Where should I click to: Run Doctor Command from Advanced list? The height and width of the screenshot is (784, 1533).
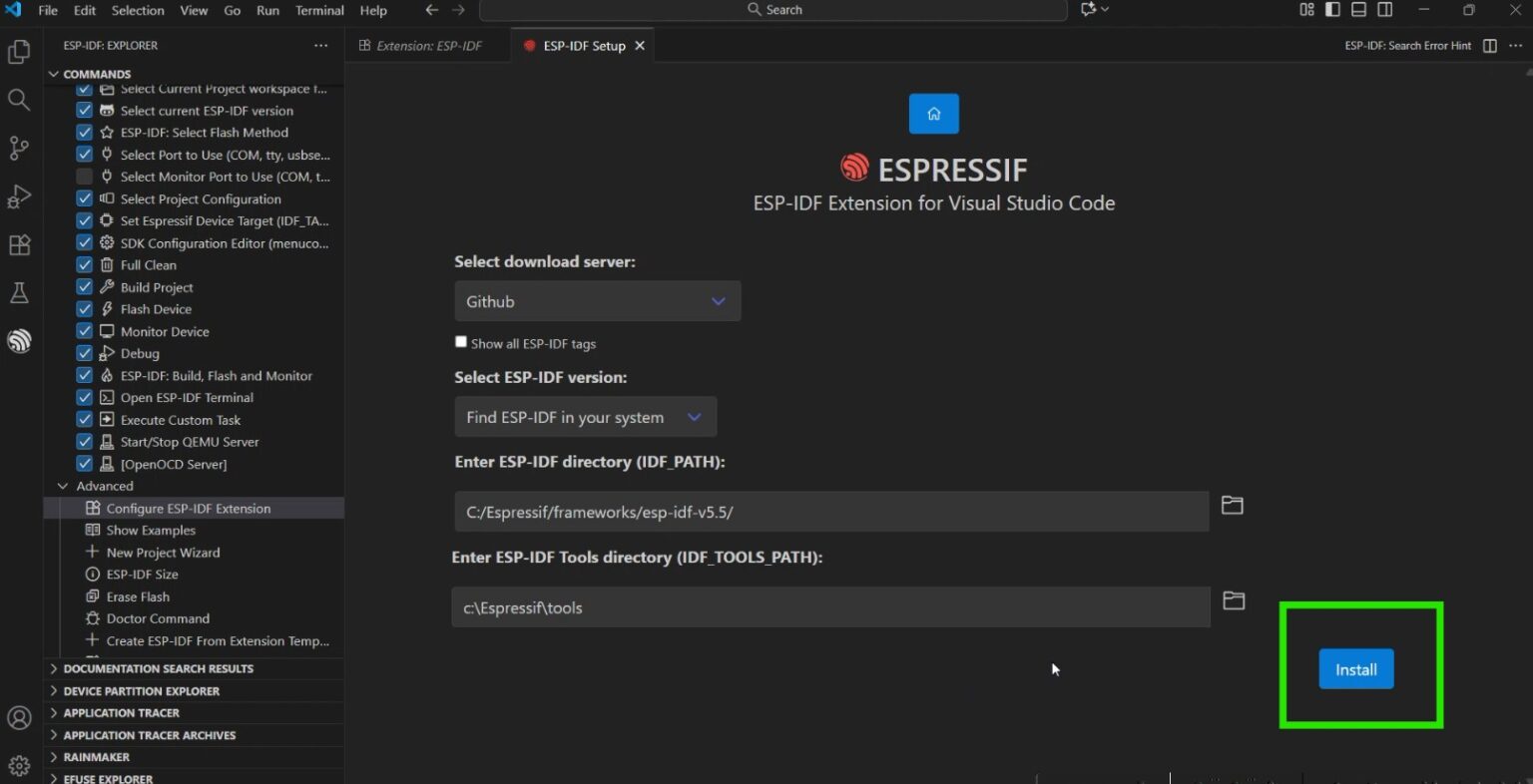click(x=158, y=618)
